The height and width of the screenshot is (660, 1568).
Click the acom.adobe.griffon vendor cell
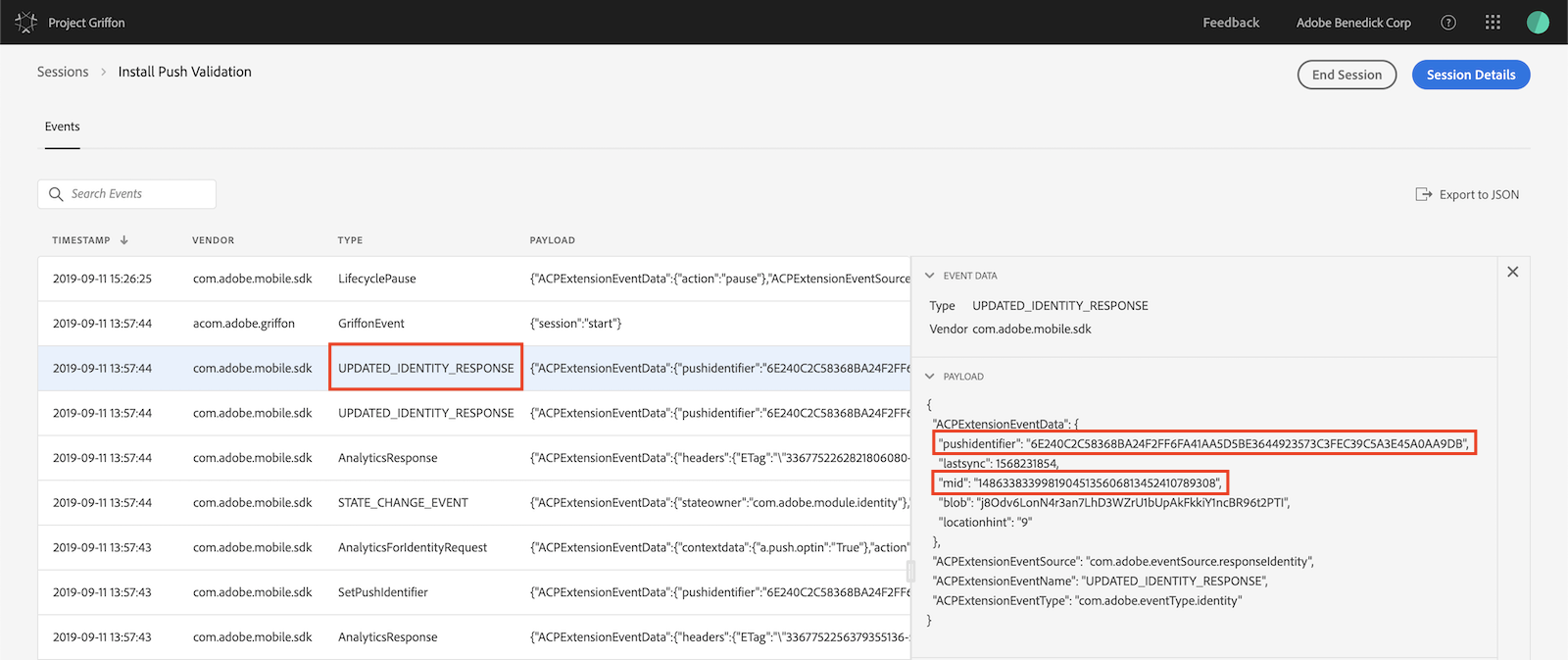point(243,324)
